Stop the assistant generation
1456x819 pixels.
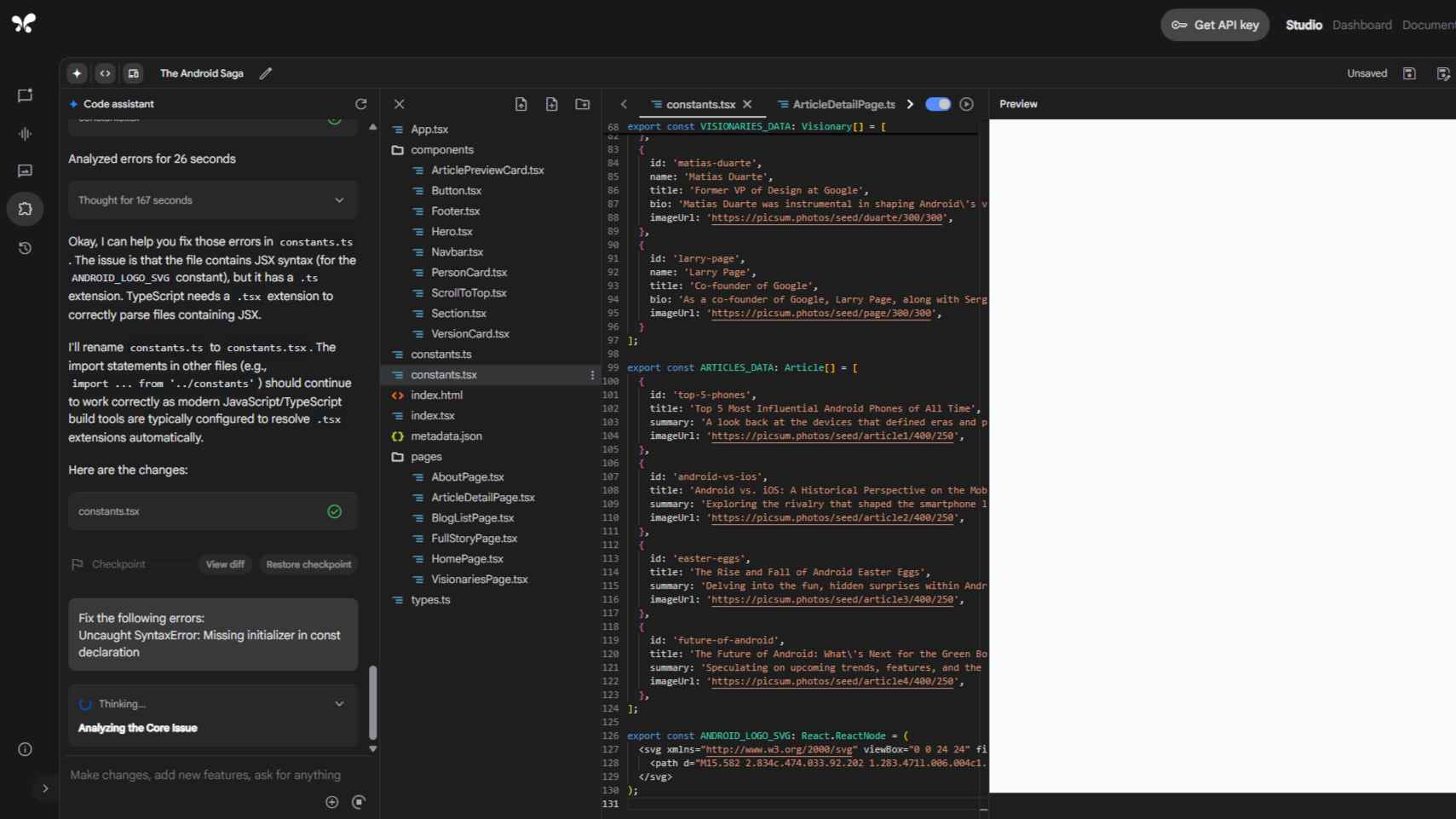[359, 802]
